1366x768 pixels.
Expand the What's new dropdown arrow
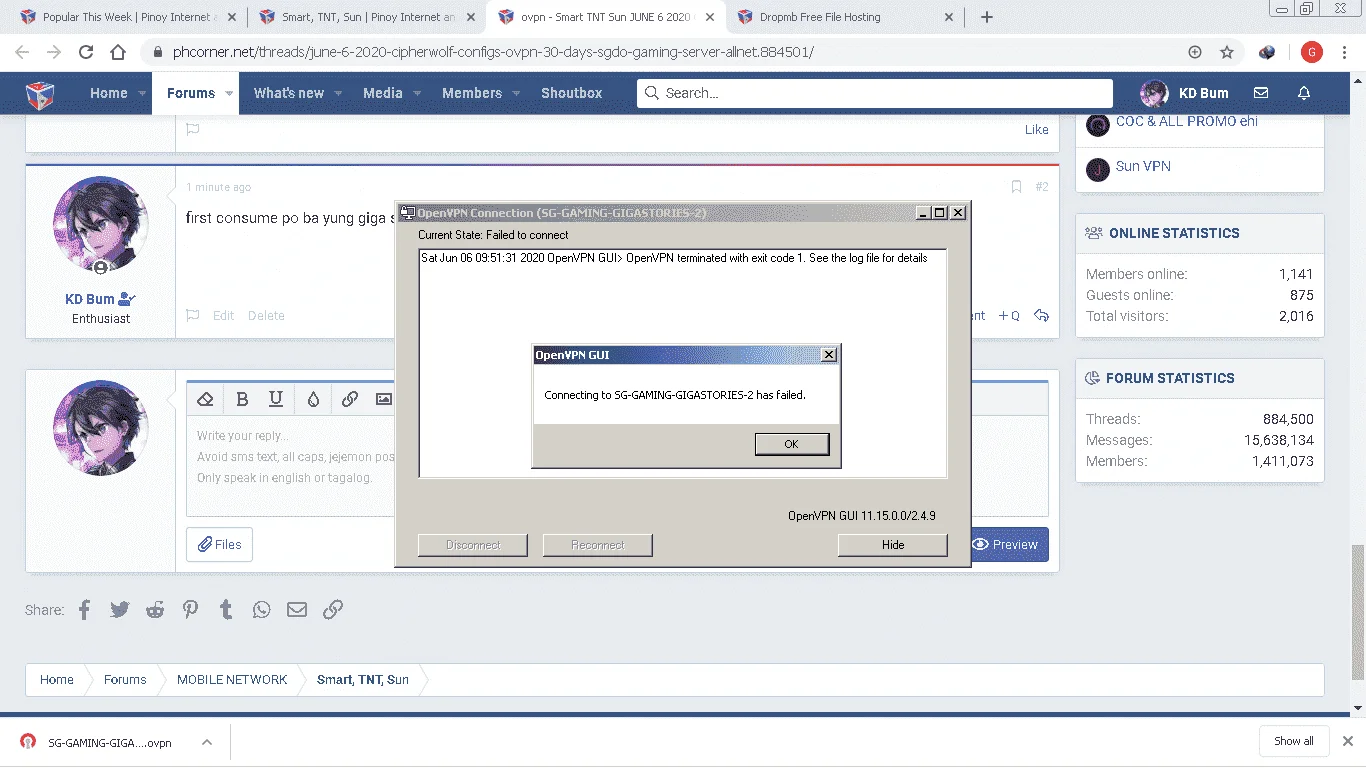338,93
